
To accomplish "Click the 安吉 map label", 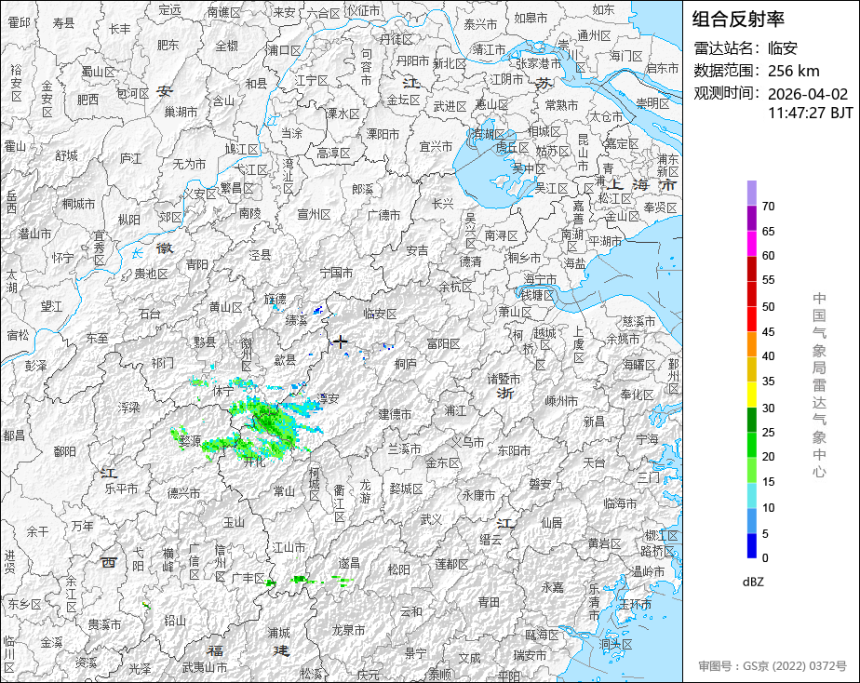I will pyautogui.click(x=417, y=251).
